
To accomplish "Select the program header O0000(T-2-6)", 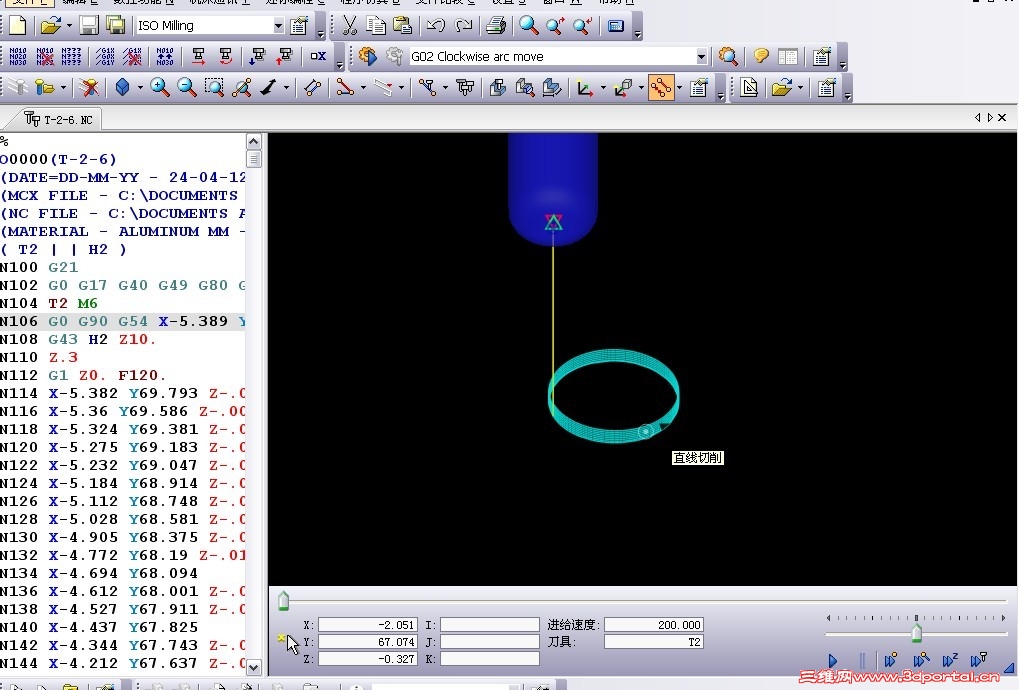I will pos(58,159).
